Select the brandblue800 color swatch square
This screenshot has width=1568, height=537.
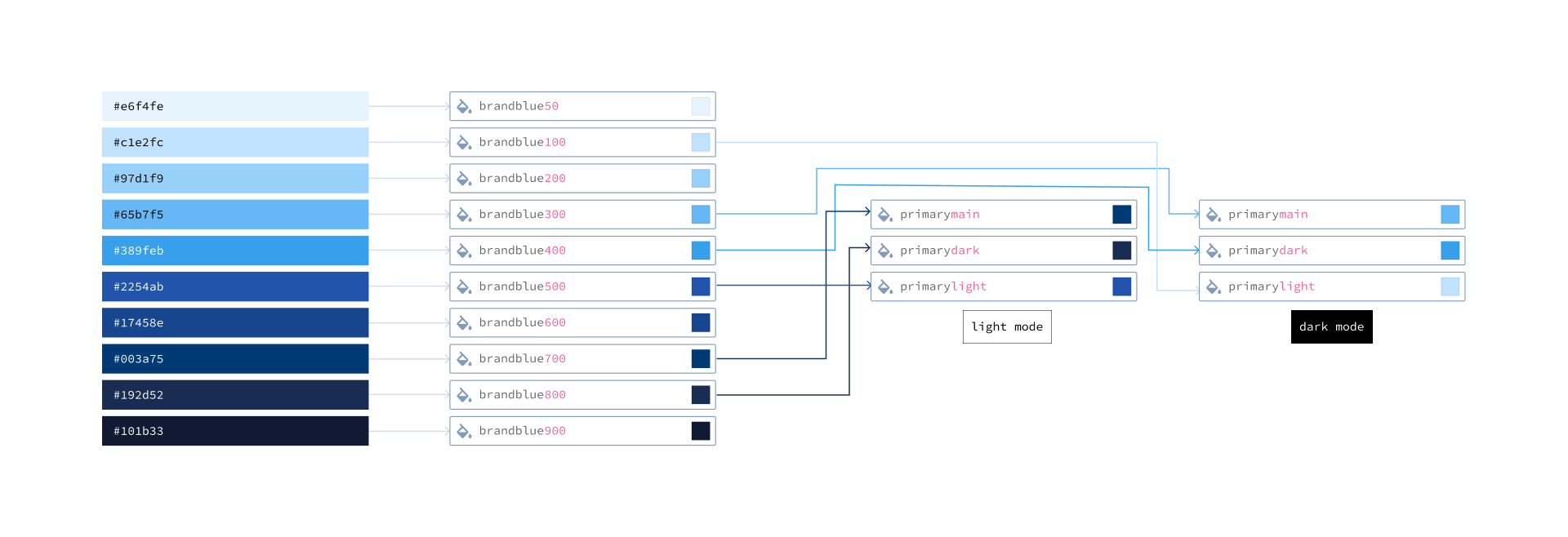click(x=701, y=395)
